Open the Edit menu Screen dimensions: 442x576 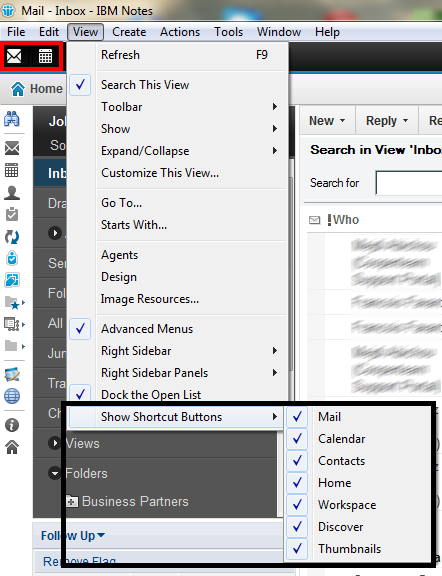click(49, 32)
